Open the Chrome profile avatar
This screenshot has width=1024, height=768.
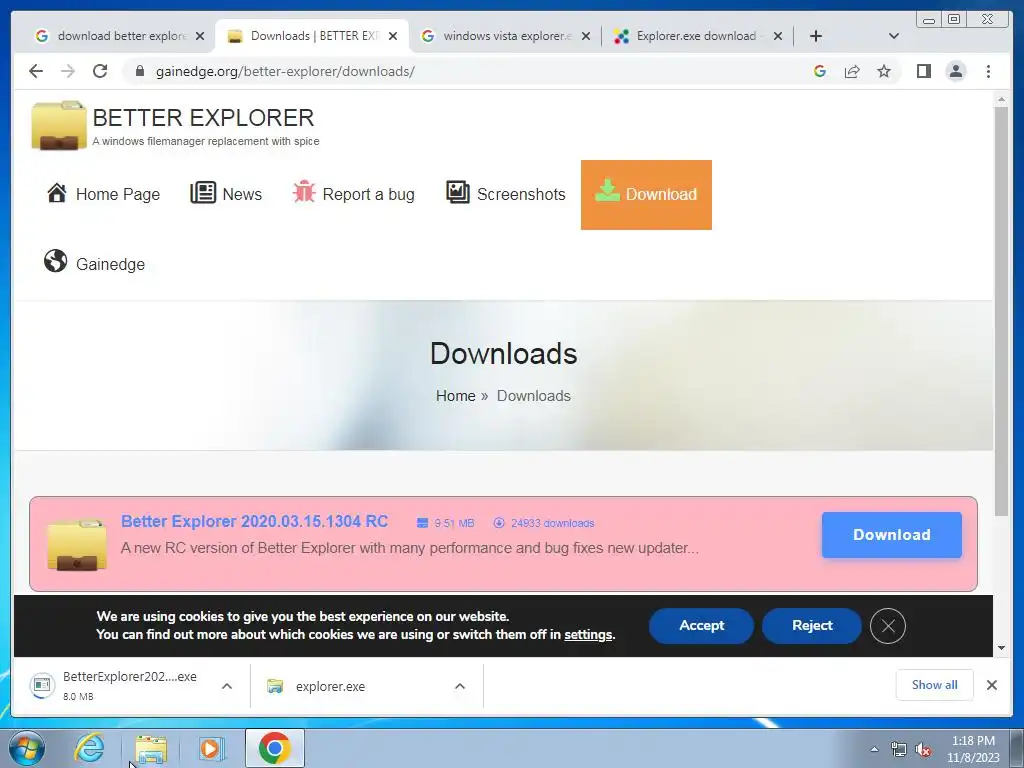click(x=955, y=71)
